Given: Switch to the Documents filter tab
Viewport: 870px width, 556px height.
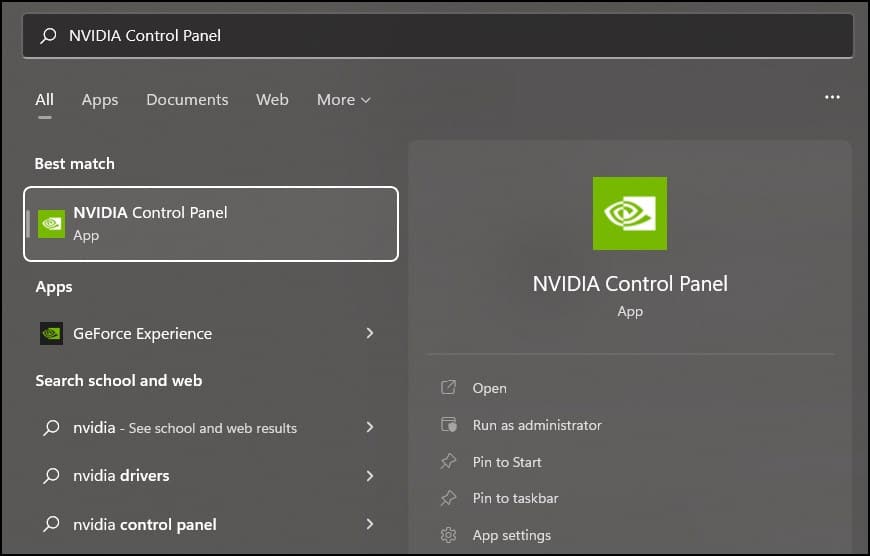Looking at the screenshot, I should coord(187,100).
